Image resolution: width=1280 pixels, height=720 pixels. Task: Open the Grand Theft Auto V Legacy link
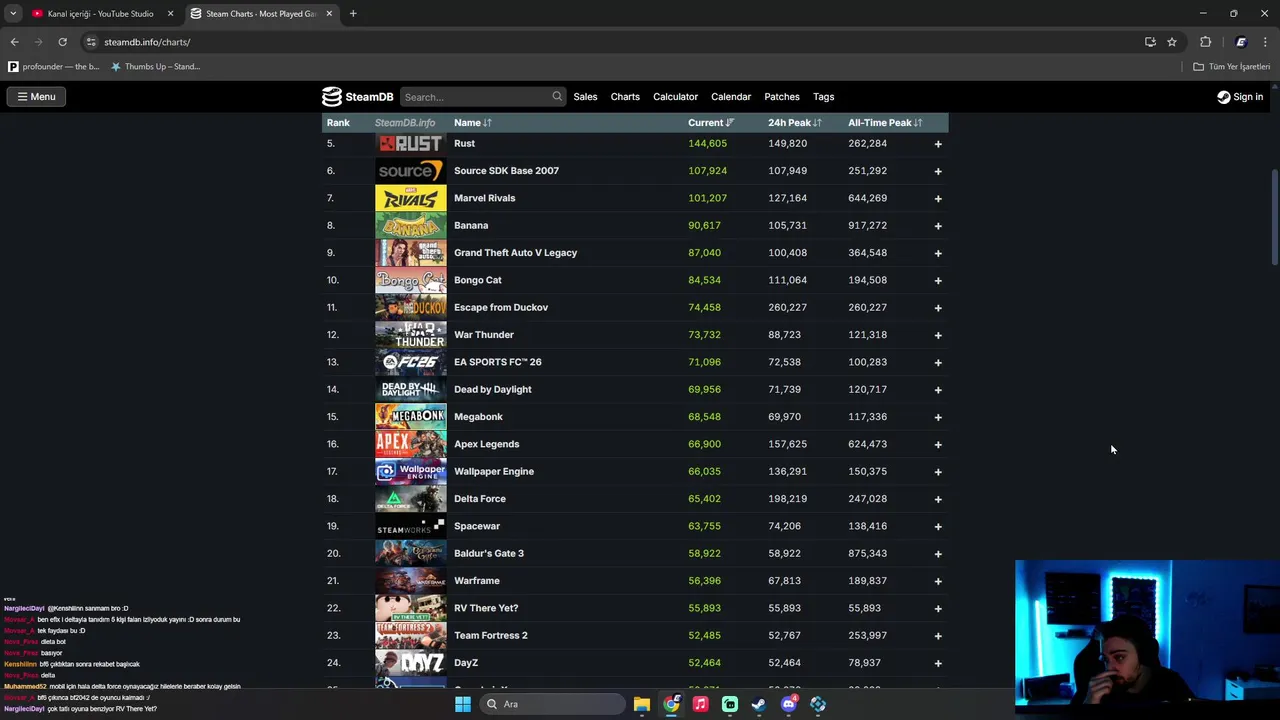515,253
